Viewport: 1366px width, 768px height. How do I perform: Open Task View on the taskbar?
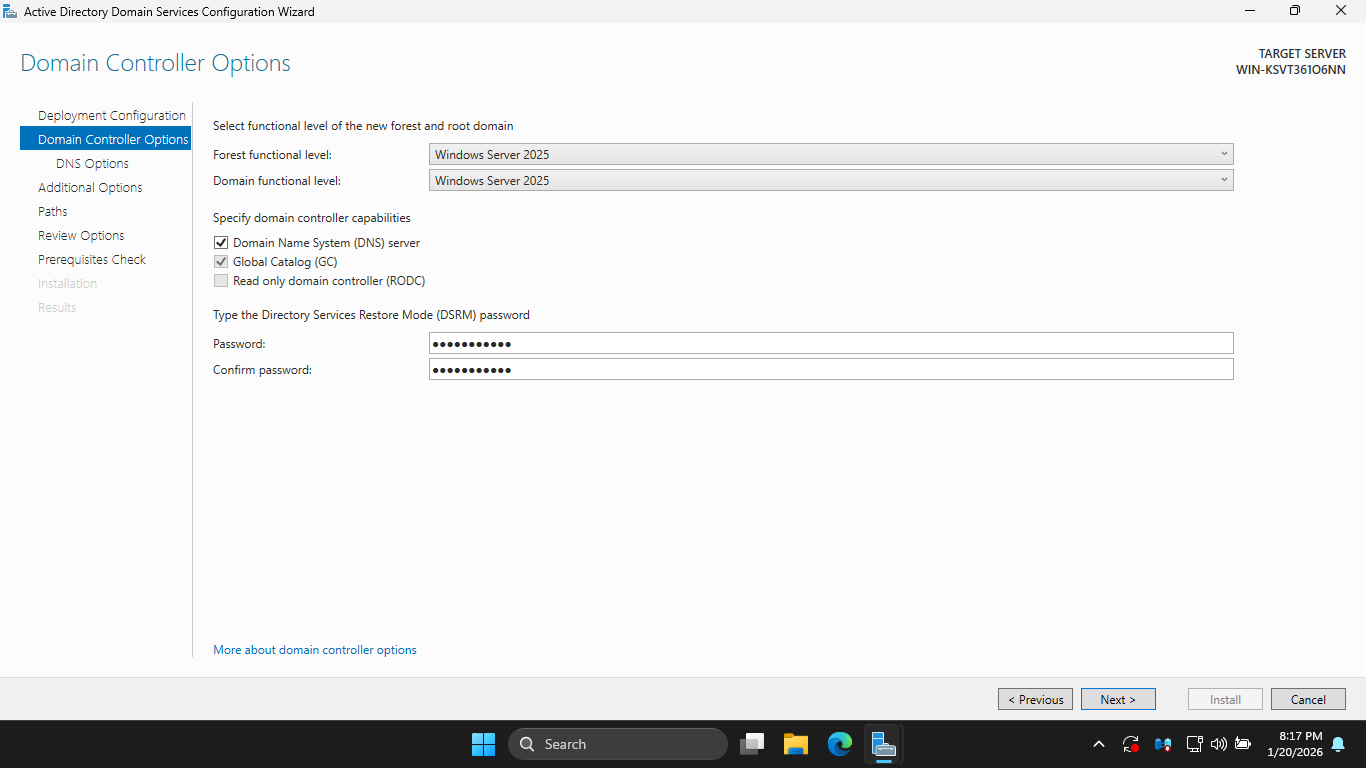pos(752,744)
